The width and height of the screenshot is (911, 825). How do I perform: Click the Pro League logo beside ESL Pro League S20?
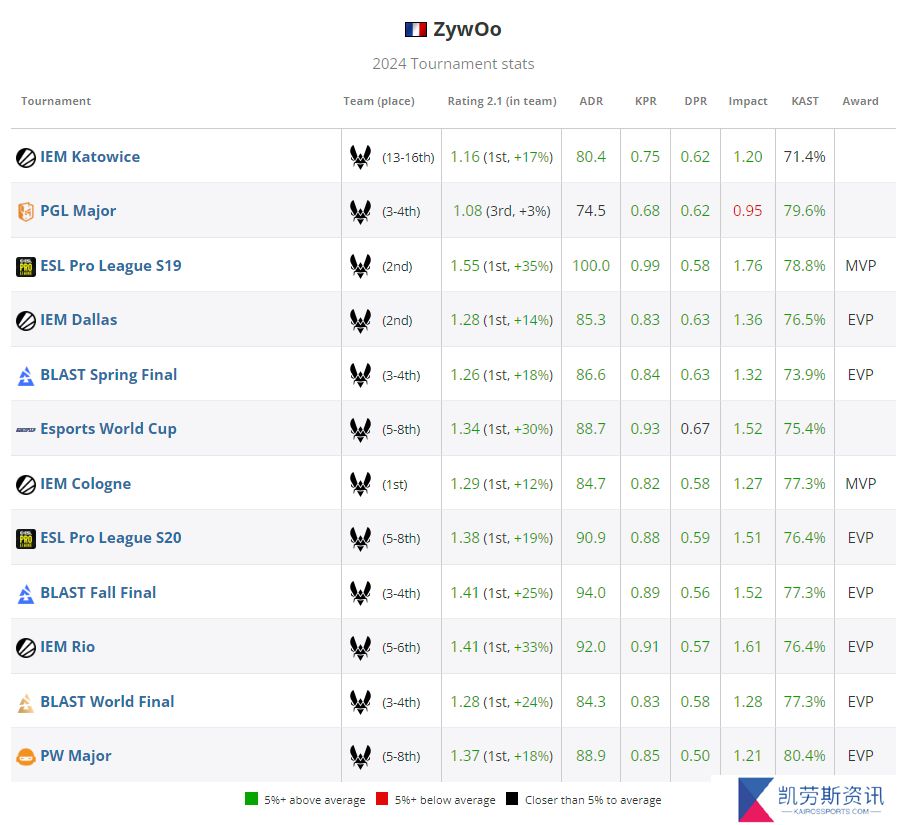tap(26, 539)
